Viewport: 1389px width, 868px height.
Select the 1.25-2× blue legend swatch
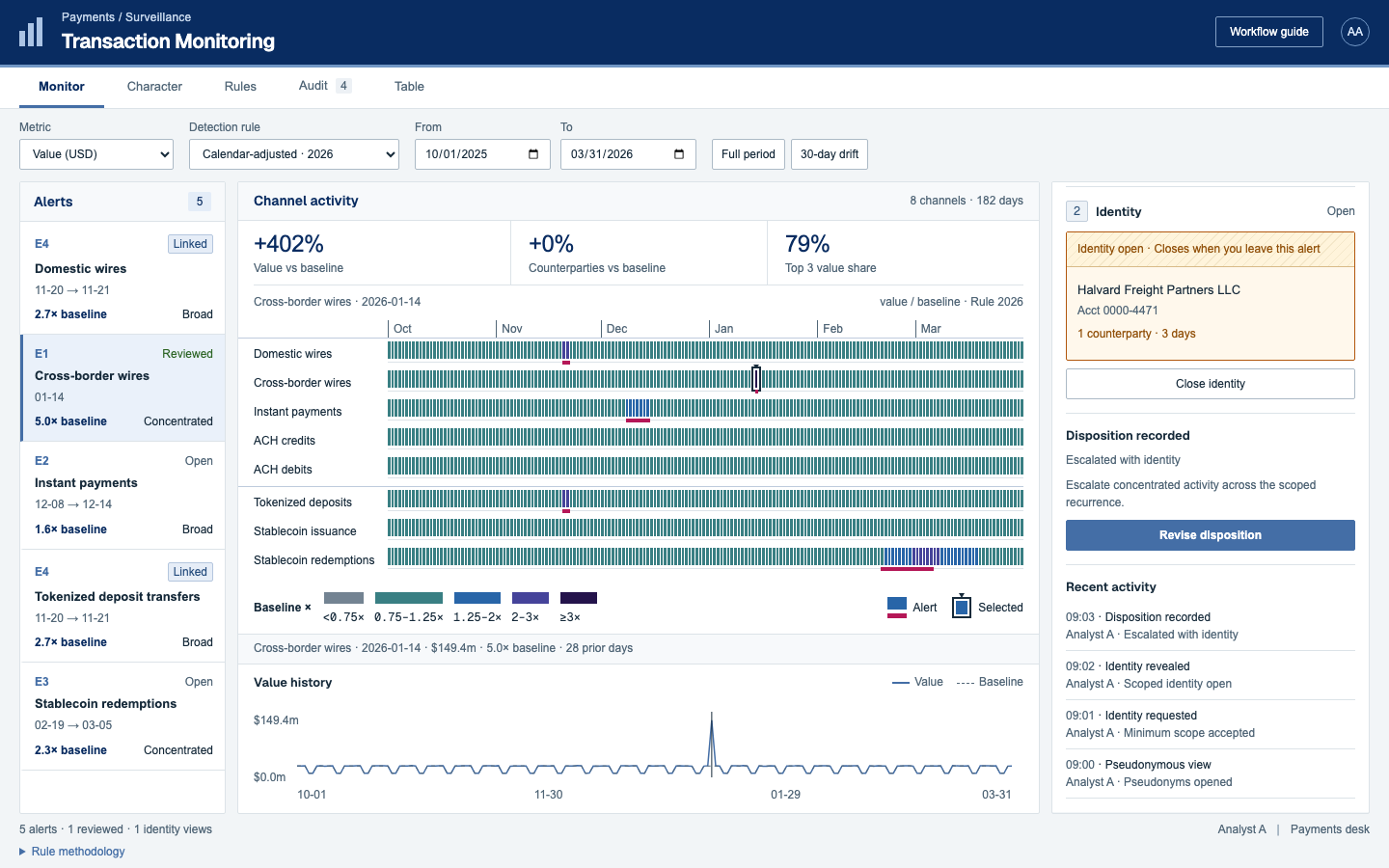(x=477, y=598)
